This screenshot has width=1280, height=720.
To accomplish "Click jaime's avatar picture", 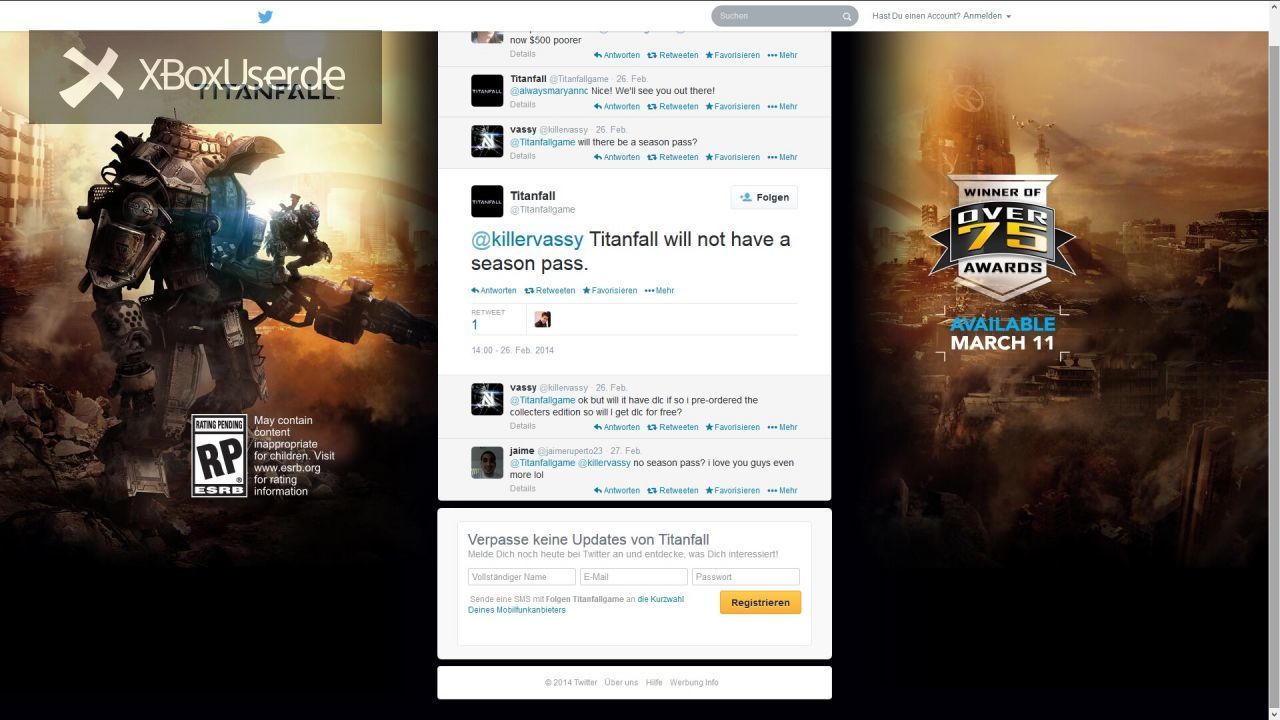I will point(487,462).
